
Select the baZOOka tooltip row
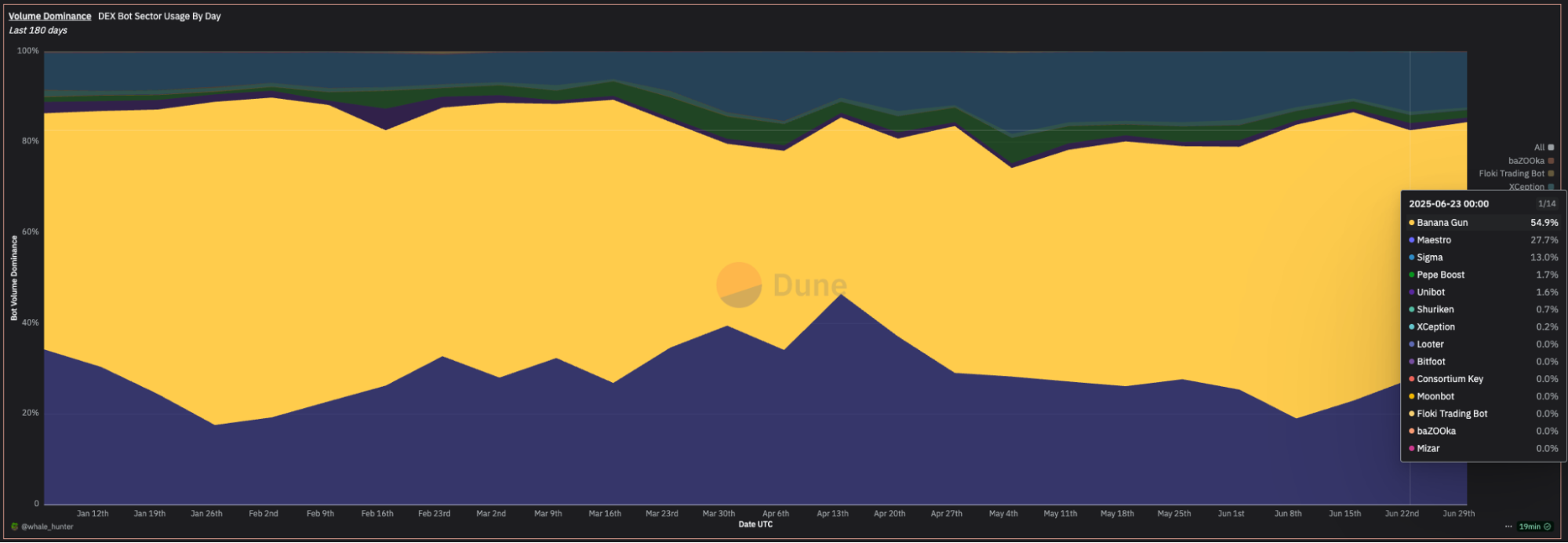pos(1483,431)
